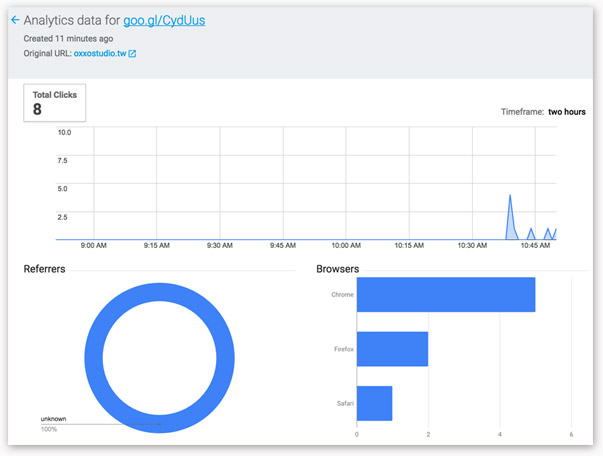Screen dimensions: 603x456
Task: Click the Referrers section heading
Action: 45,269
